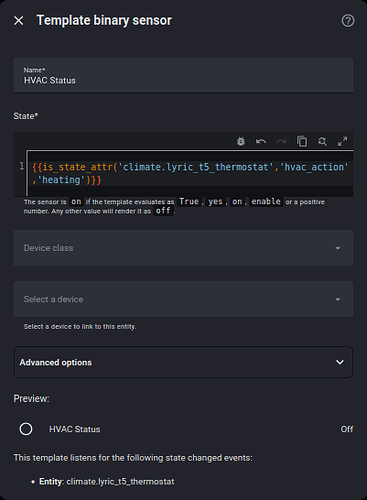
Task: Click the 'heating' string in template code
Action: [x=61, y=180]
